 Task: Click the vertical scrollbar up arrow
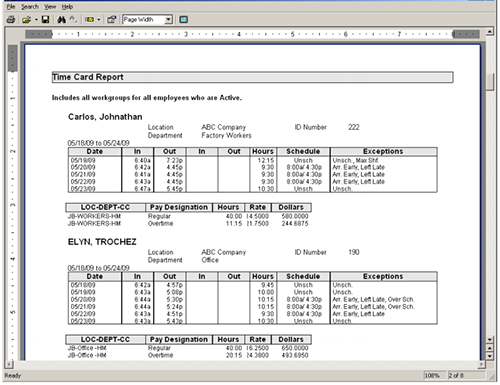click(490, 32)
